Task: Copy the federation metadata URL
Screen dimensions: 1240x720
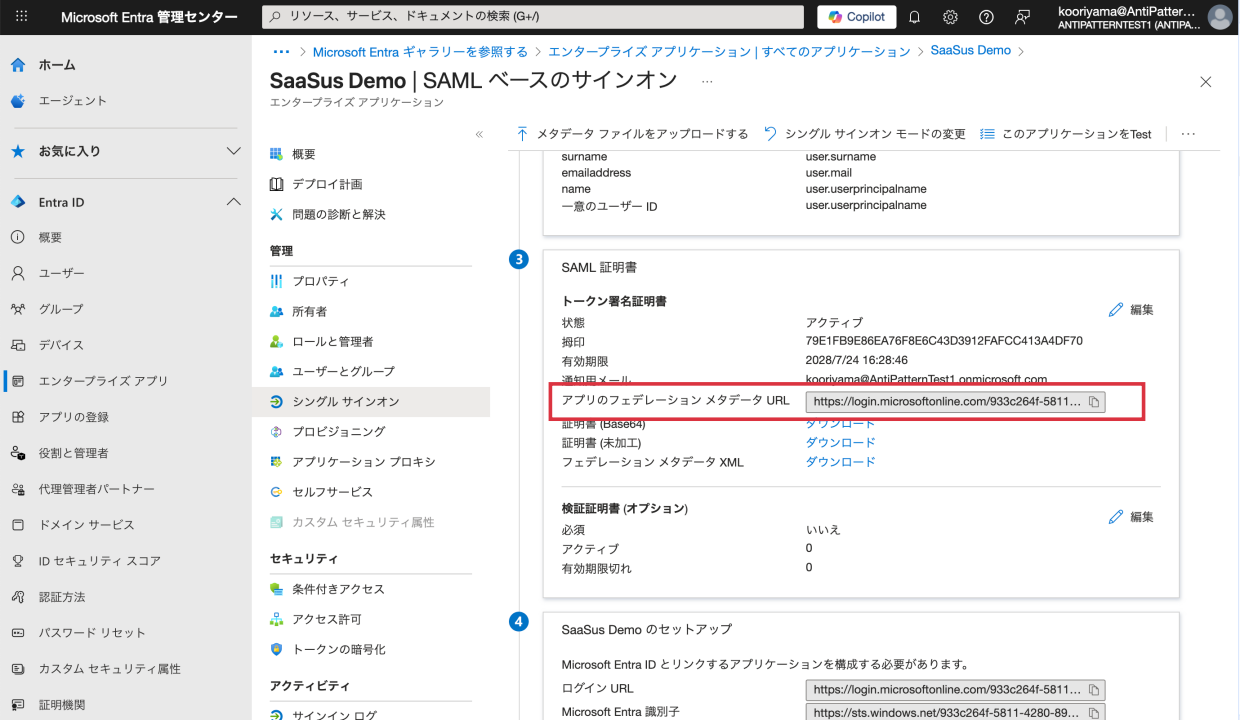Action: coord(1094,402)
